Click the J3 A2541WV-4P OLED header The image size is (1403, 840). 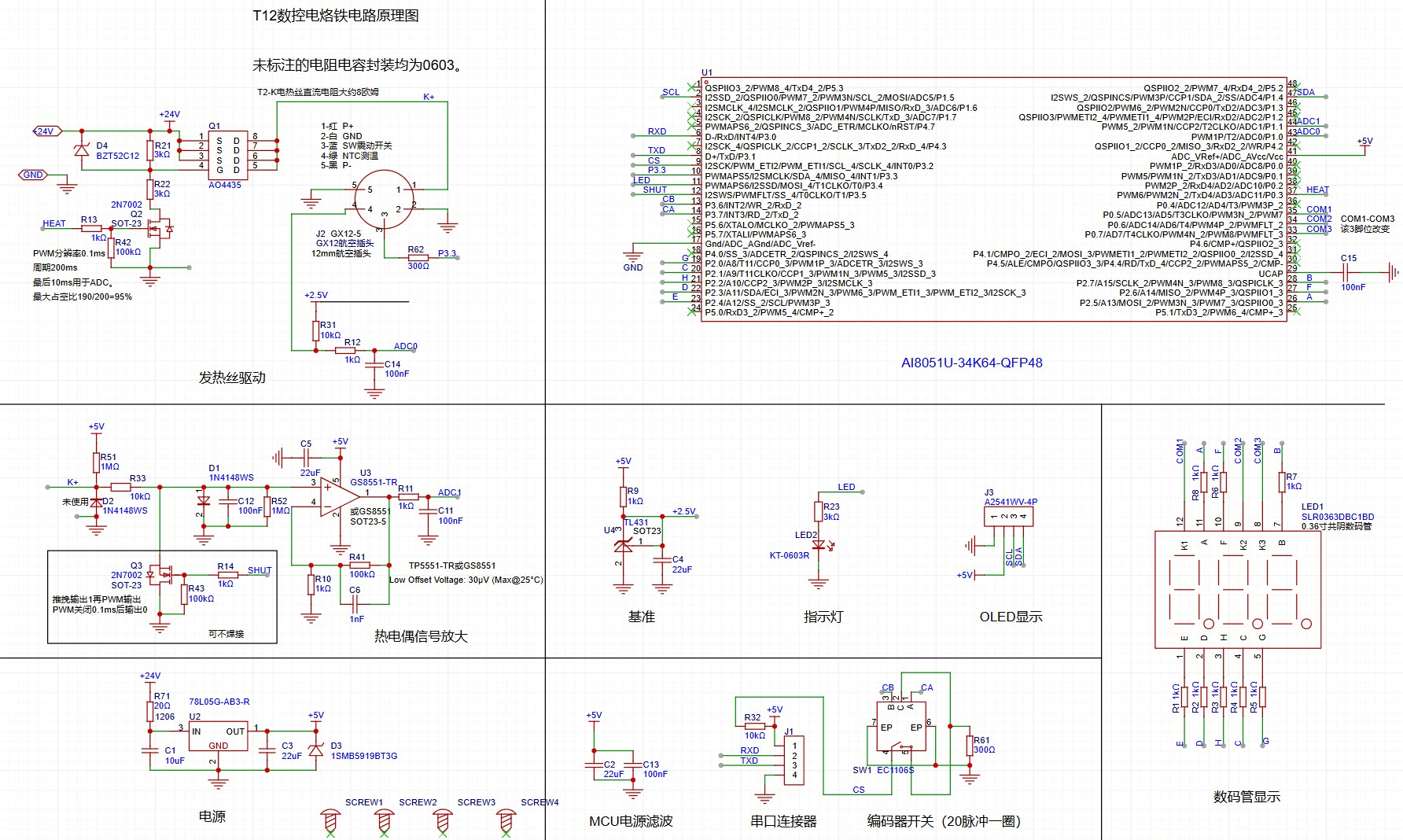[1008, 516]
